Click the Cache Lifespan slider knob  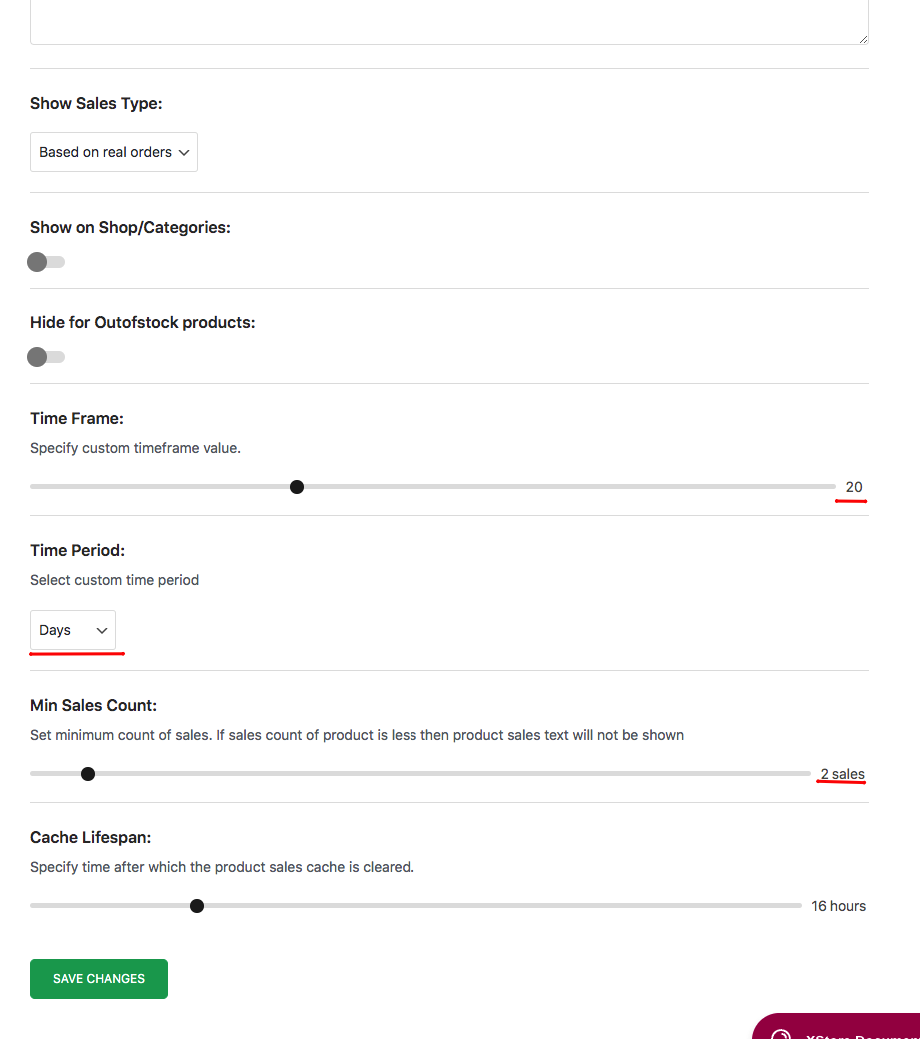(x=197, y=906)
